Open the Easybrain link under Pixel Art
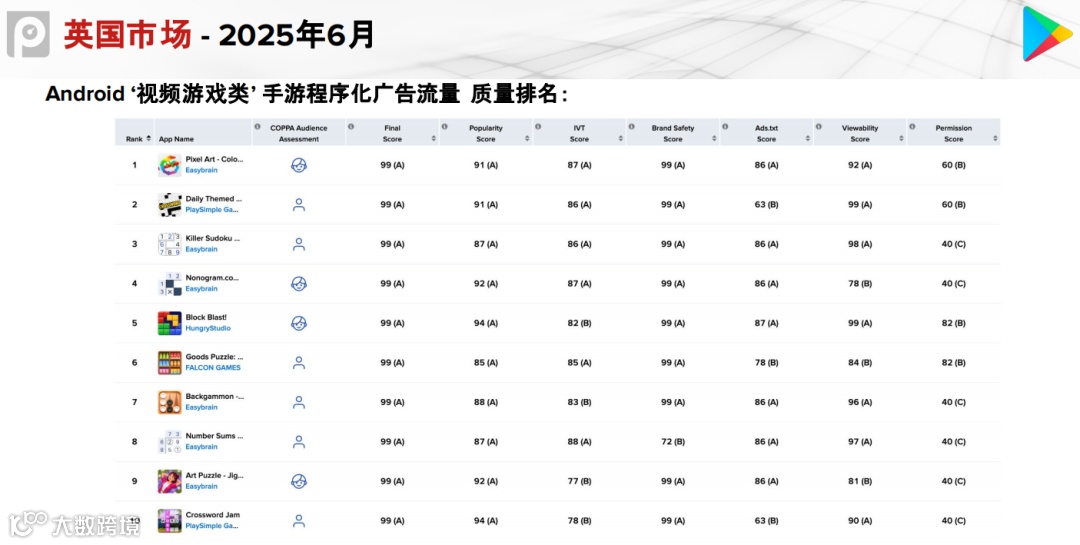The width and height of the screenshot is (1080, 545). pos(201,170)
